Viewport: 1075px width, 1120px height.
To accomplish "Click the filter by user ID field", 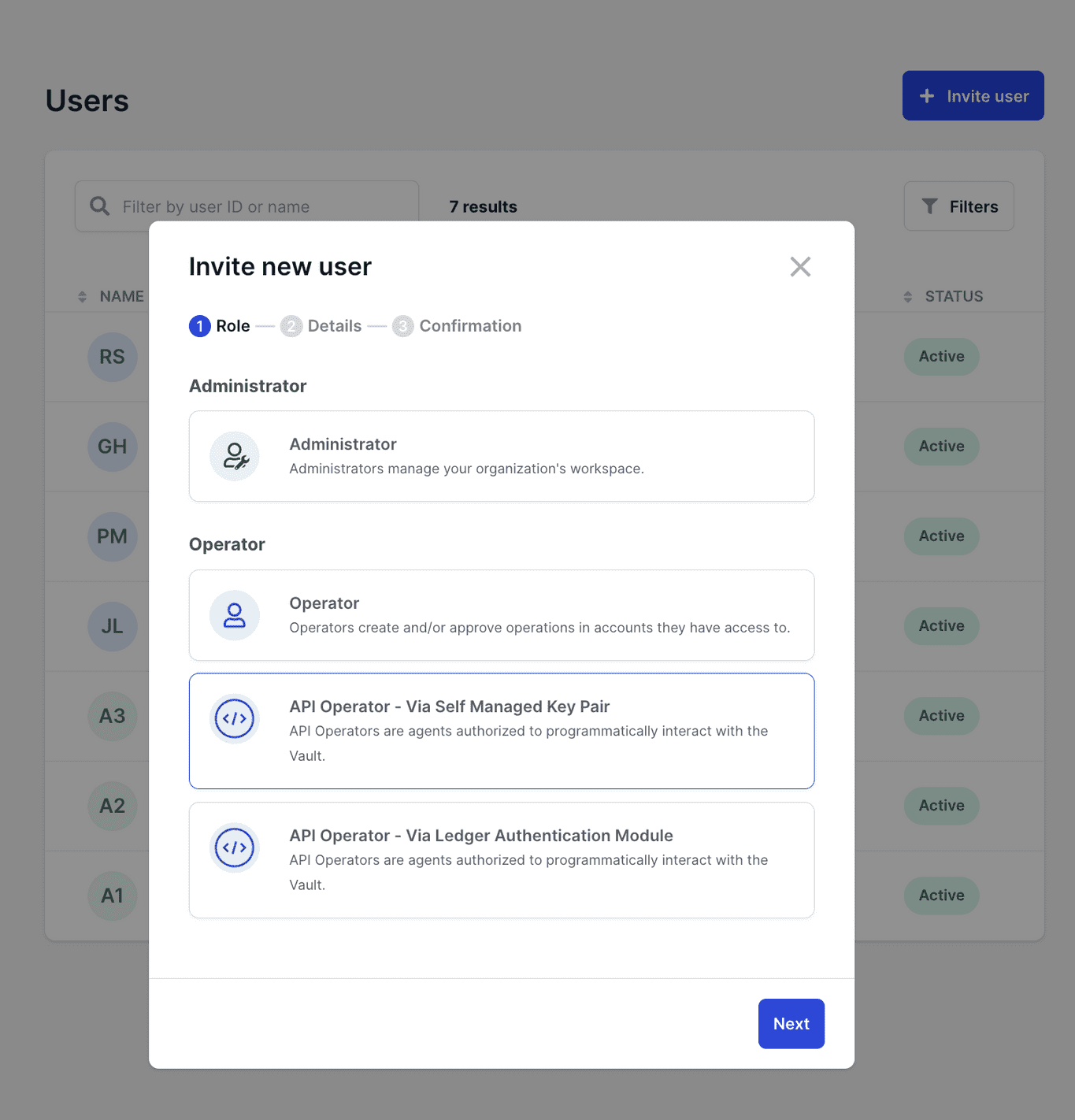I will (x=236, y=206).
